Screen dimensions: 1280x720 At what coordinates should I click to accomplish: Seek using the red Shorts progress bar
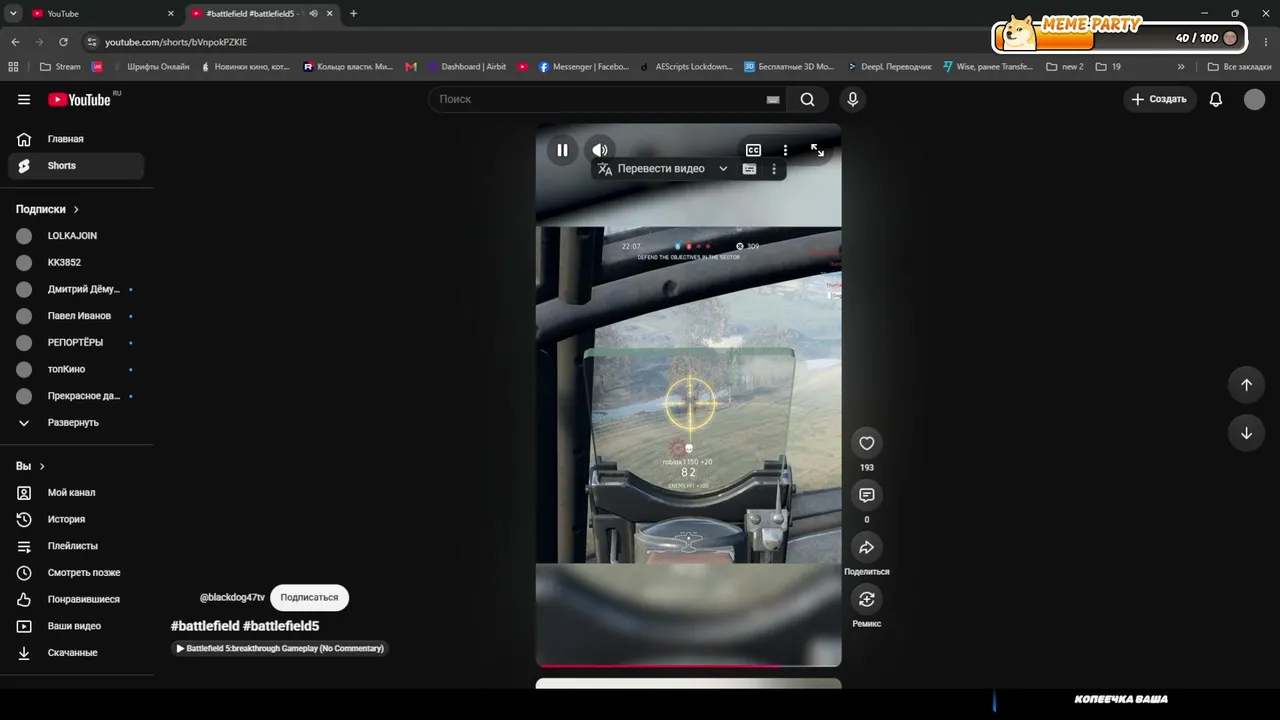688,665
